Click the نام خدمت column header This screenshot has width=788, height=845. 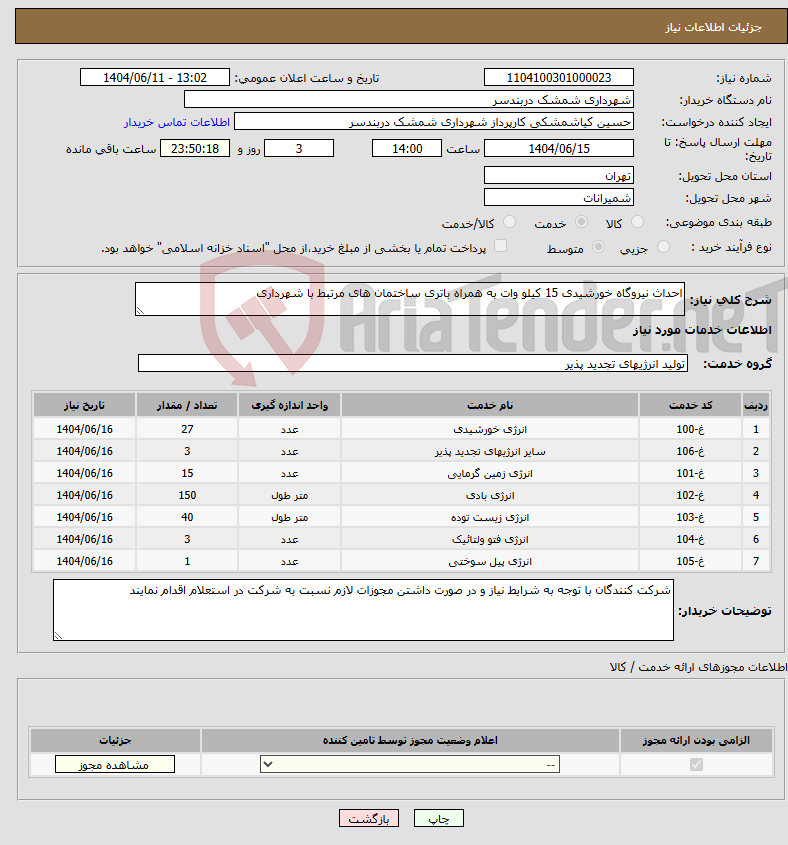coord(490,405)
